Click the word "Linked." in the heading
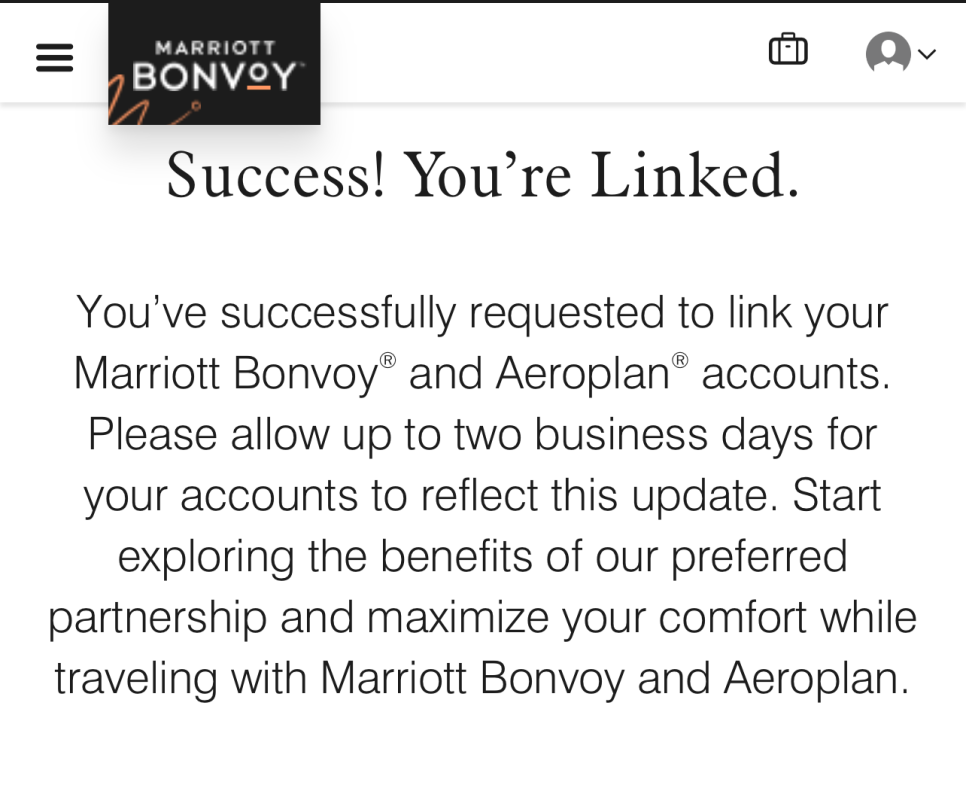The width and height of the screenshot is (966, 800). click(x=694, y=176)
